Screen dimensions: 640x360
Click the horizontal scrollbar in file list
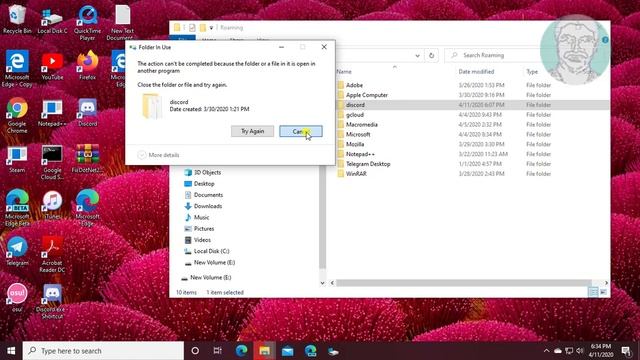pos(463,283)
